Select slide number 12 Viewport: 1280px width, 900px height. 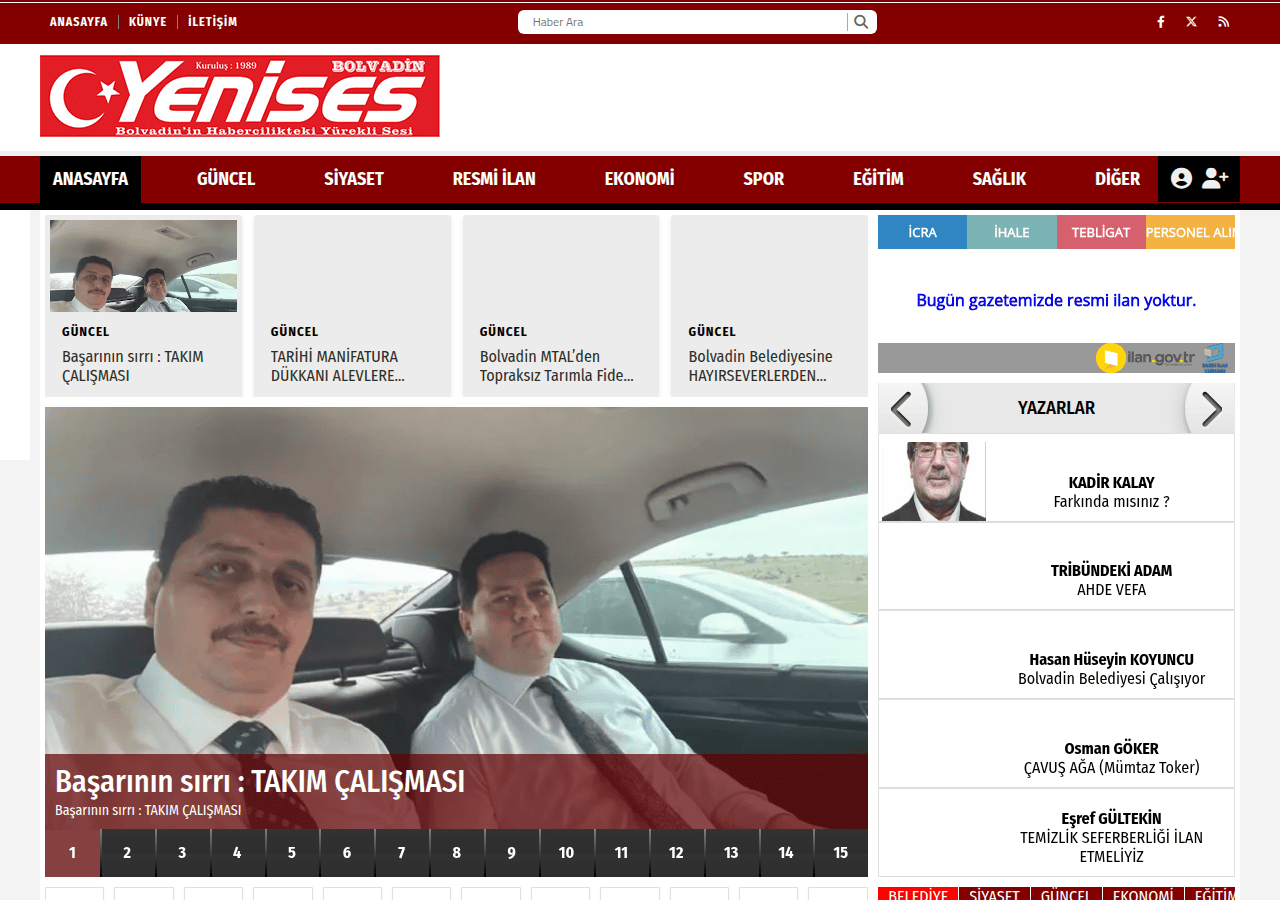pos(676,853)
